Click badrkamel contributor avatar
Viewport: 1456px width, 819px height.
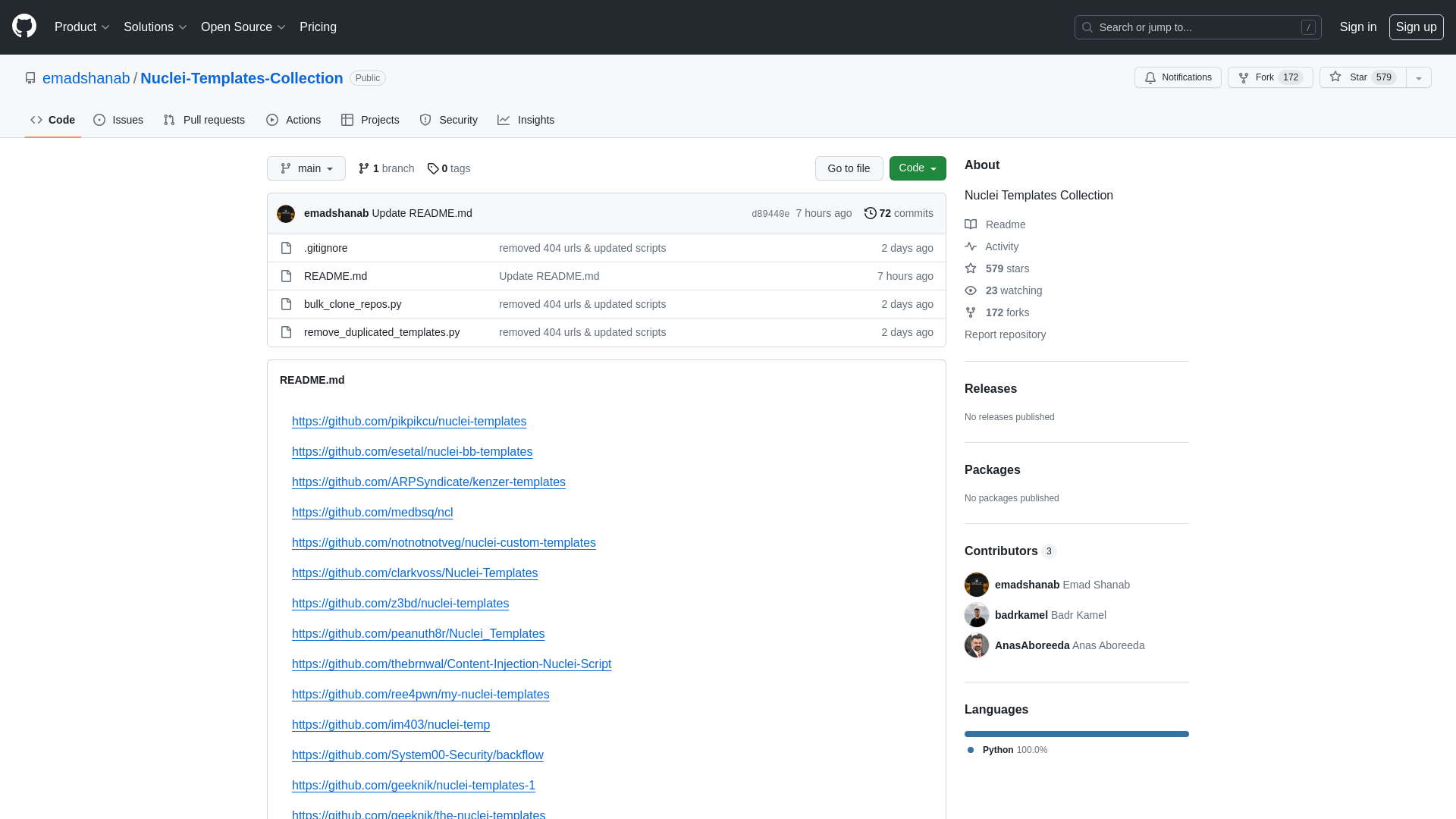click(x=977, y=615)
